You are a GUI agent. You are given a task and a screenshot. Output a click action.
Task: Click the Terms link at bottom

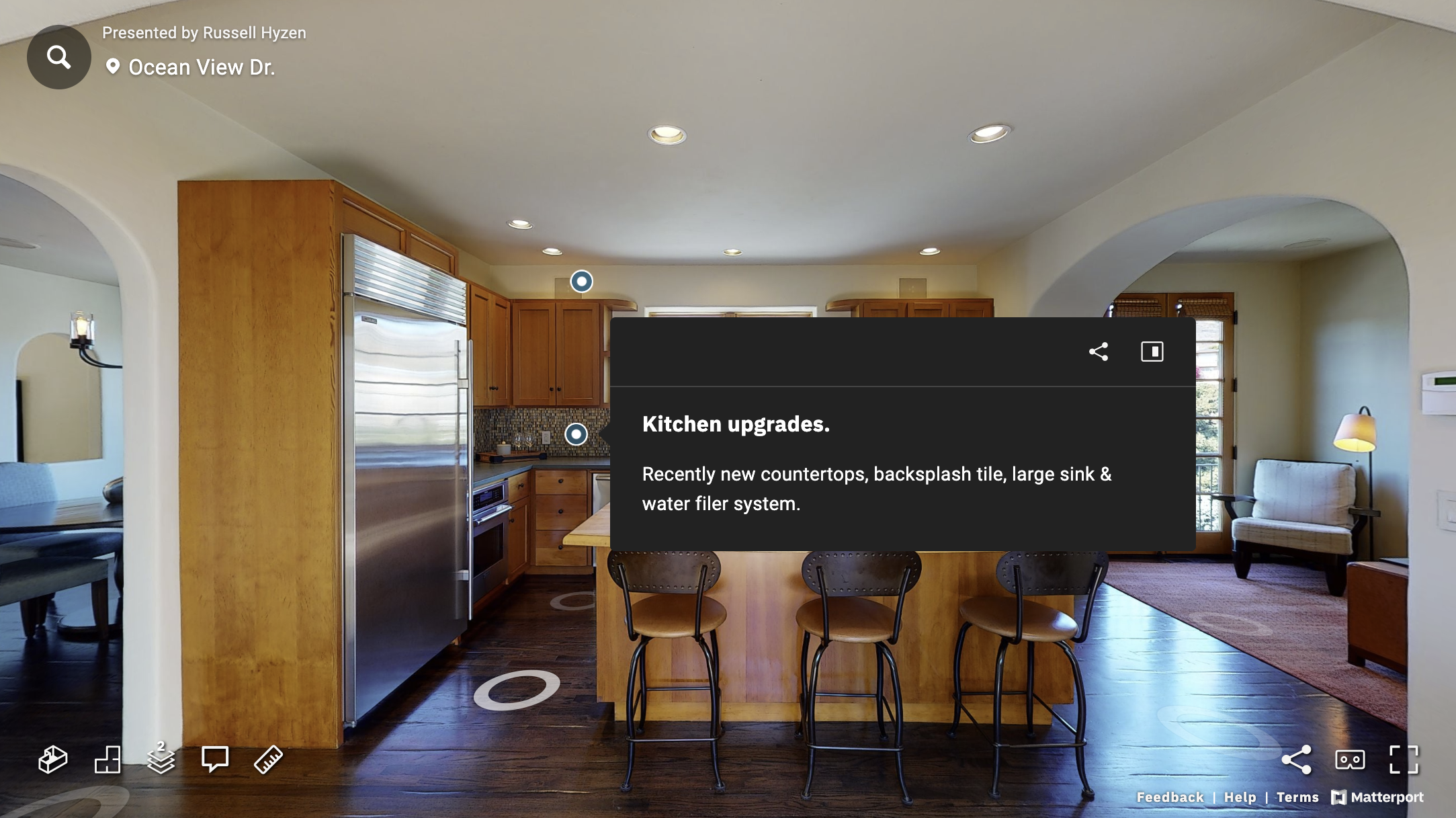[1298, 796]
